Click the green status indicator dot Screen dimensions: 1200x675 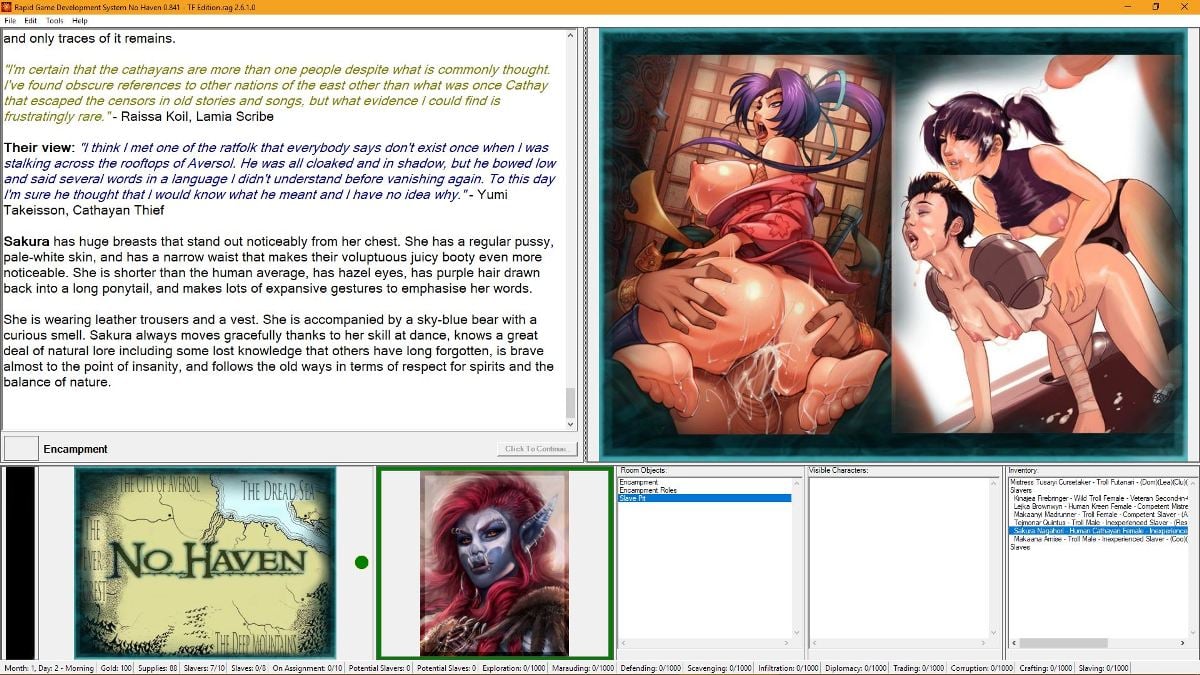coord(359,562)
